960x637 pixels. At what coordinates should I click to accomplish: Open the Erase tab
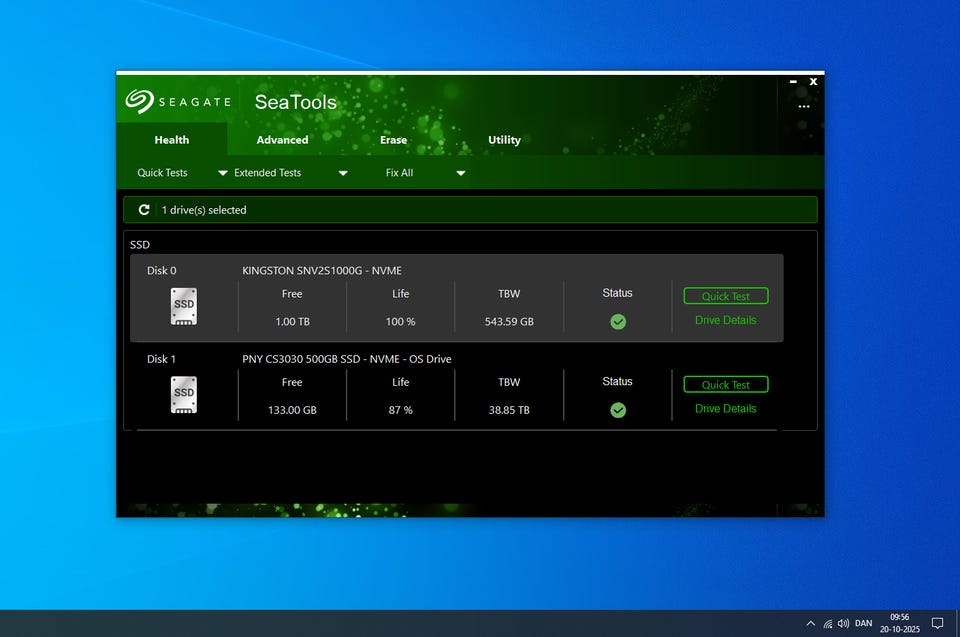tap(393, 140)
